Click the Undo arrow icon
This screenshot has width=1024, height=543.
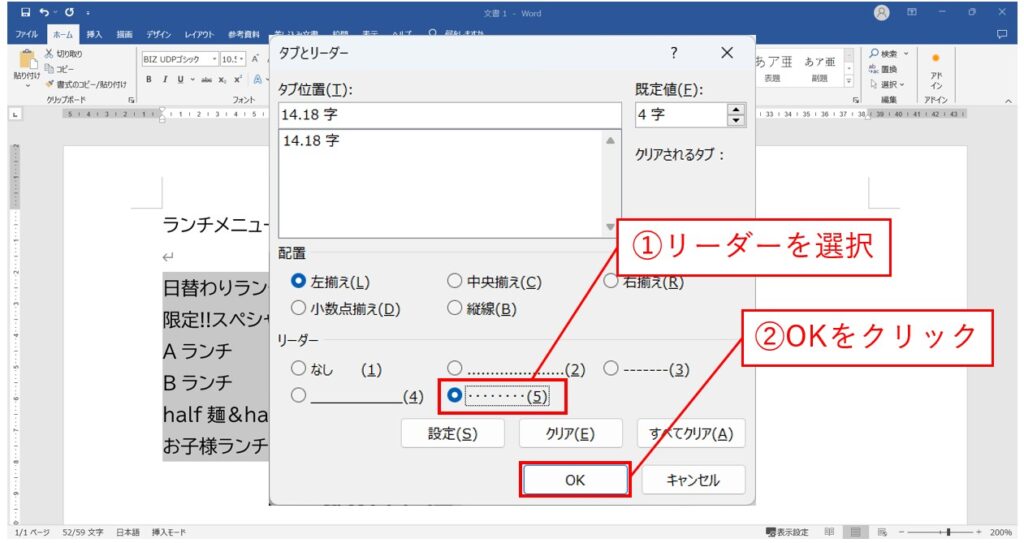[44, 12]
